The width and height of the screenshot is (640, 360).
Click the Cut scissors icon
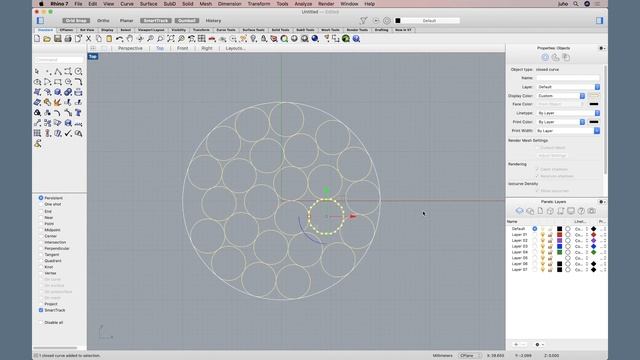point(88,39)
